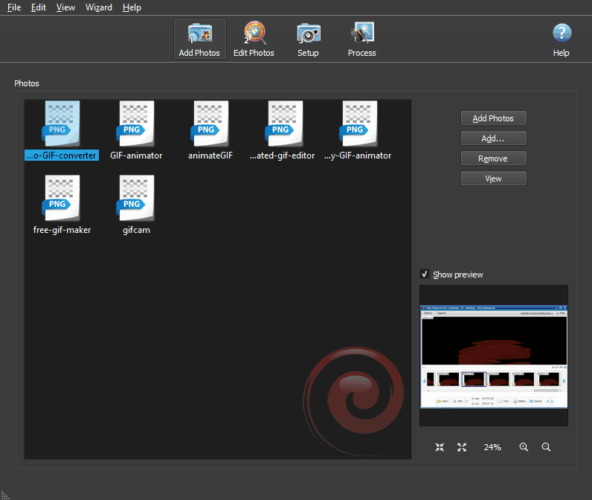Click the gifcam file name label

[136, 230]
